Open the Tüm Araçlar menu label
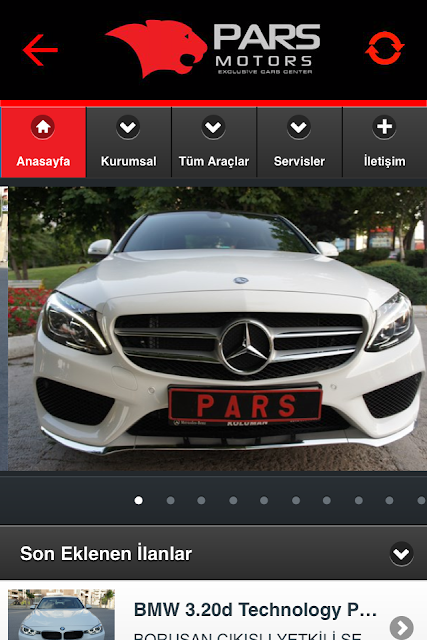 pos(214,161)
